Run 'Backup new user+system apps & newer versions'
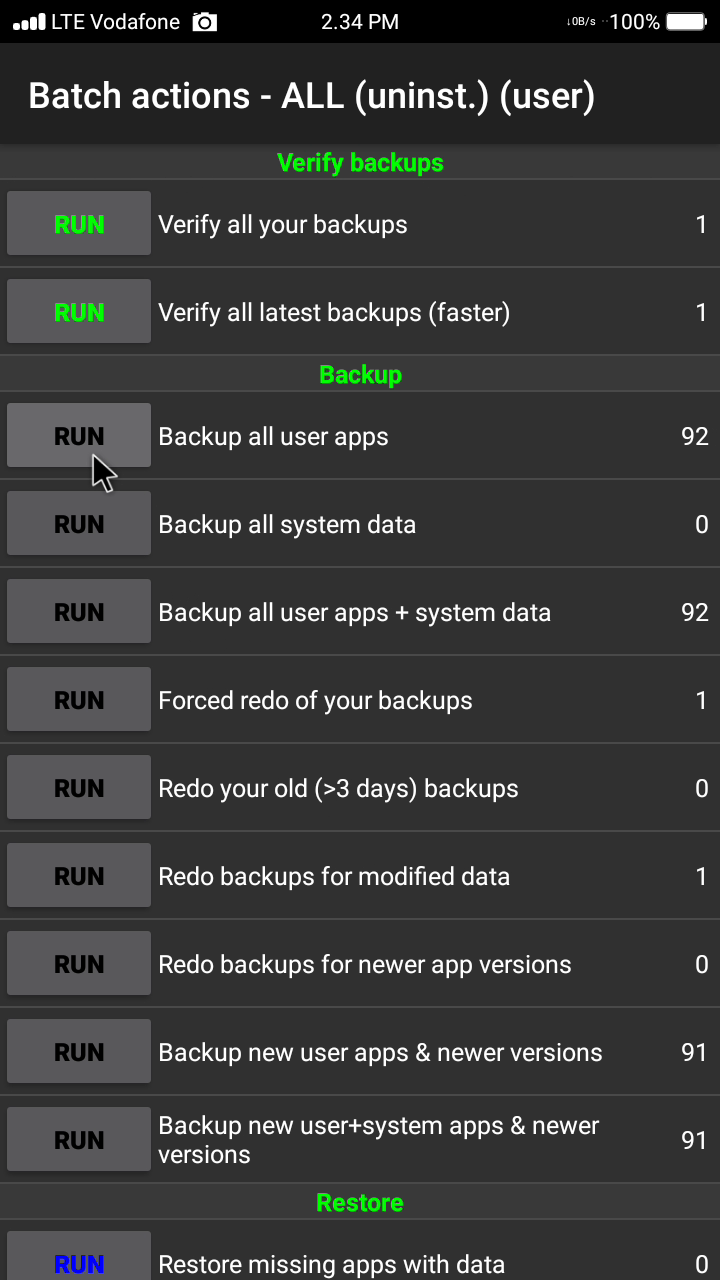The height and width of the screenshot is (1280, 720). click(79, 1141)
